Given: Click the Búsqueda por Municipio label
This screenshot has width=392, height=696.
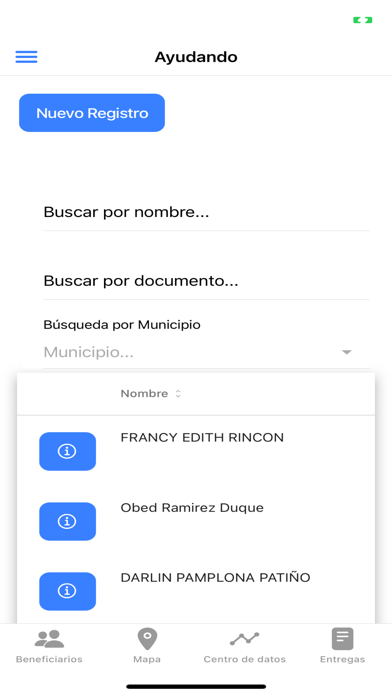Looking at the screenshot, I should pyautogui.click(x=122, y=325).
